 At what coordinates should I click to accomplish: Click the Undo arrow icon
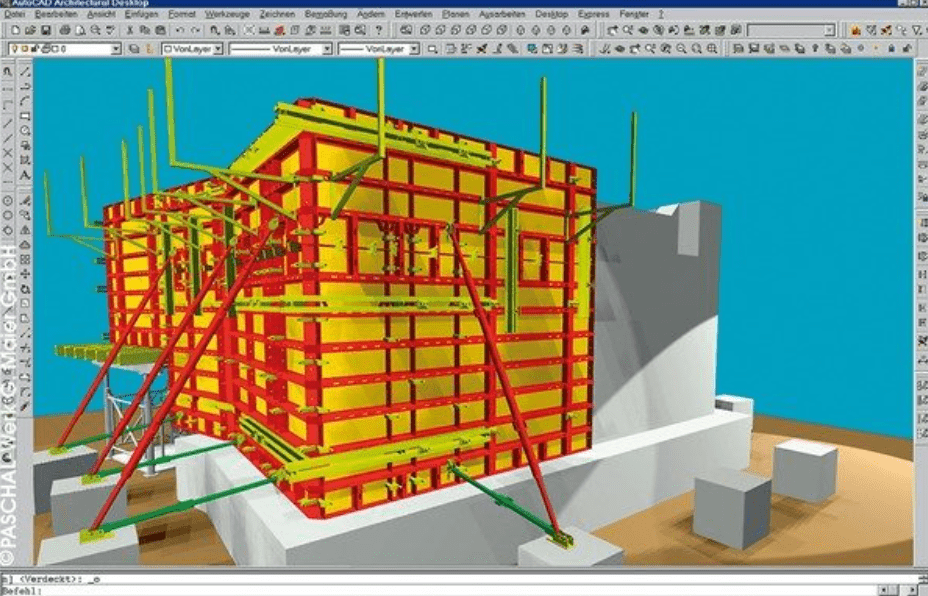tap(180, 31)
